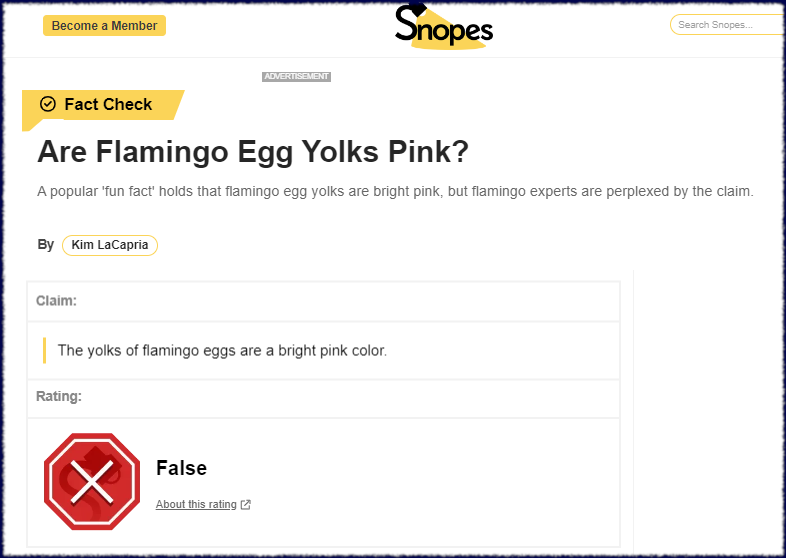
Task: Click the red False rating badge
Action: [91, 482]
